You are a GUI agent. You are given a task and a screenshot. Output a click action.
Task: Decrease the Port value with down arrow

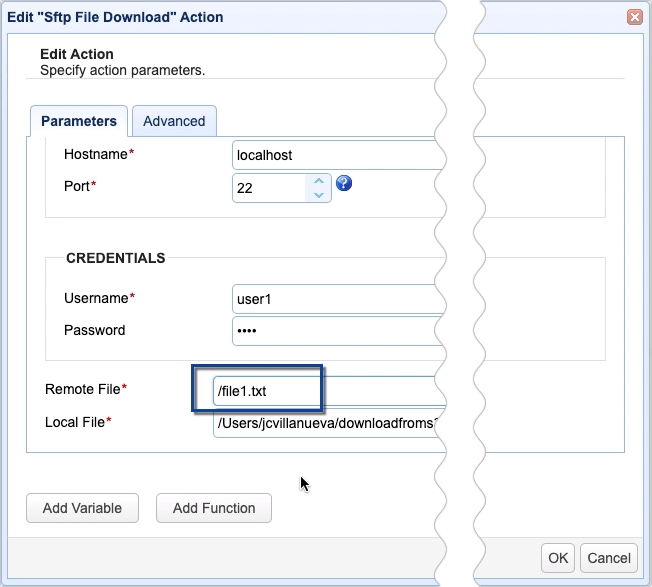click(319, 195)
